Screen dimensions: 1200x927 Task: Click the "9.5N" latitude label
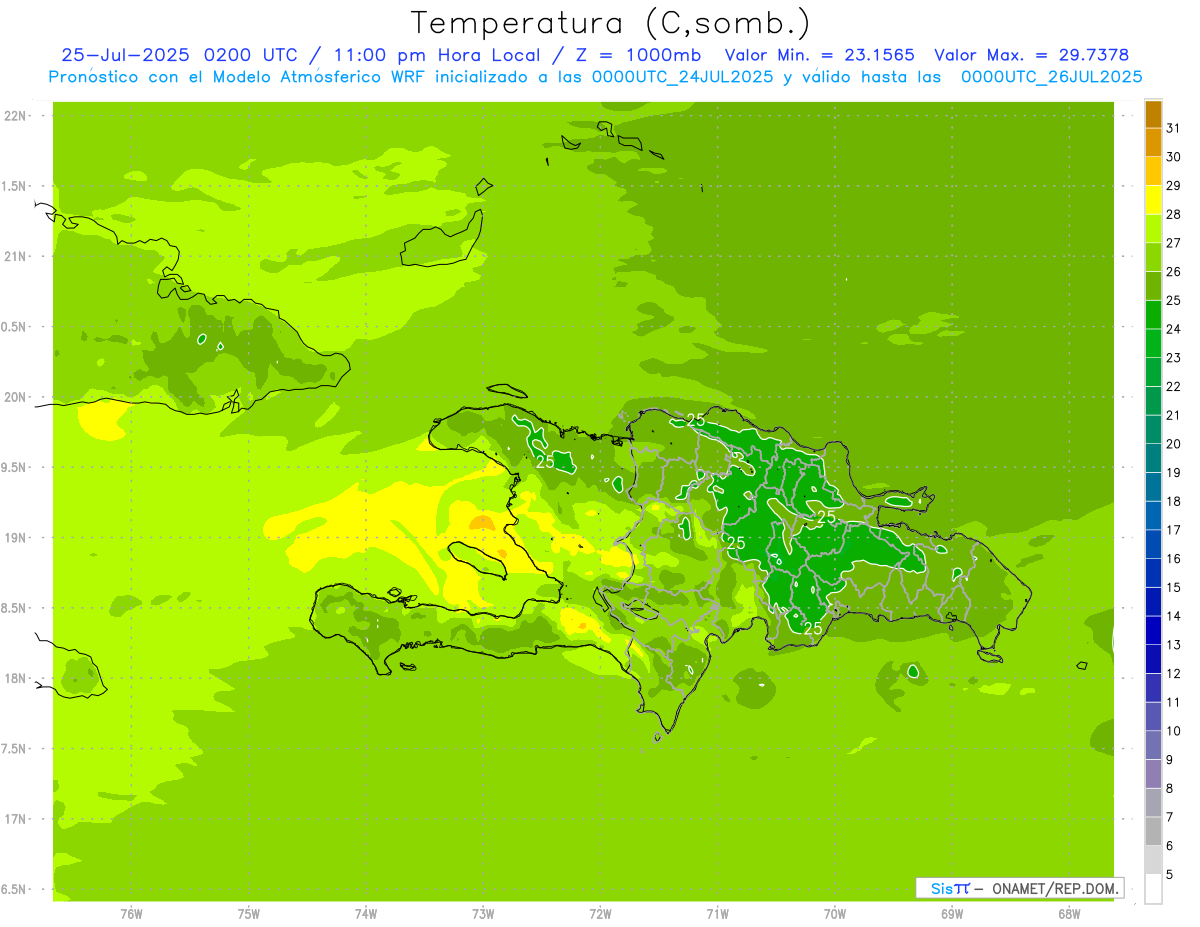tap(15, 467)
